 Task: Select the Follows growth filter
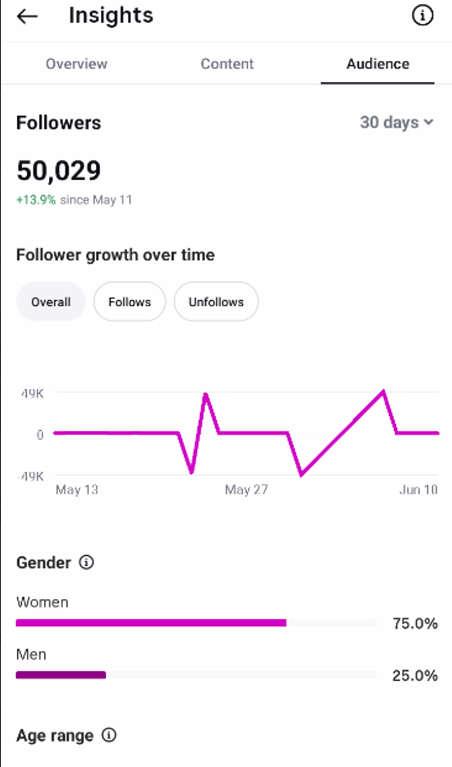tap(130, 302)
